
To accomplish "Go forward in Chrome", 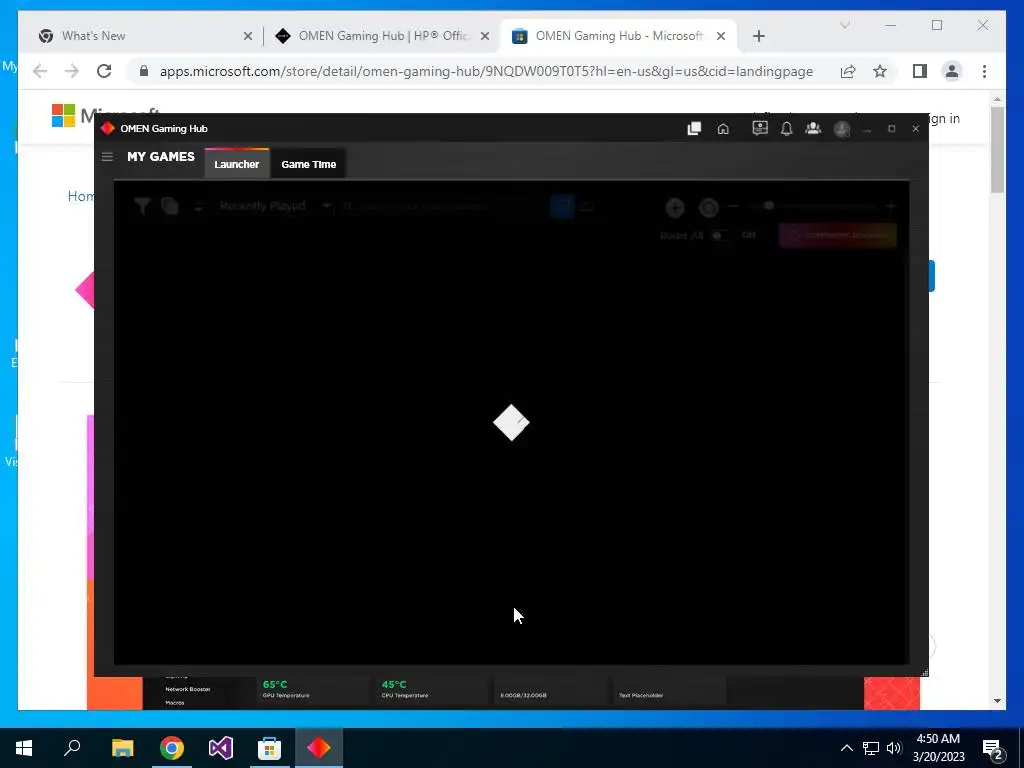I will 72,71.
